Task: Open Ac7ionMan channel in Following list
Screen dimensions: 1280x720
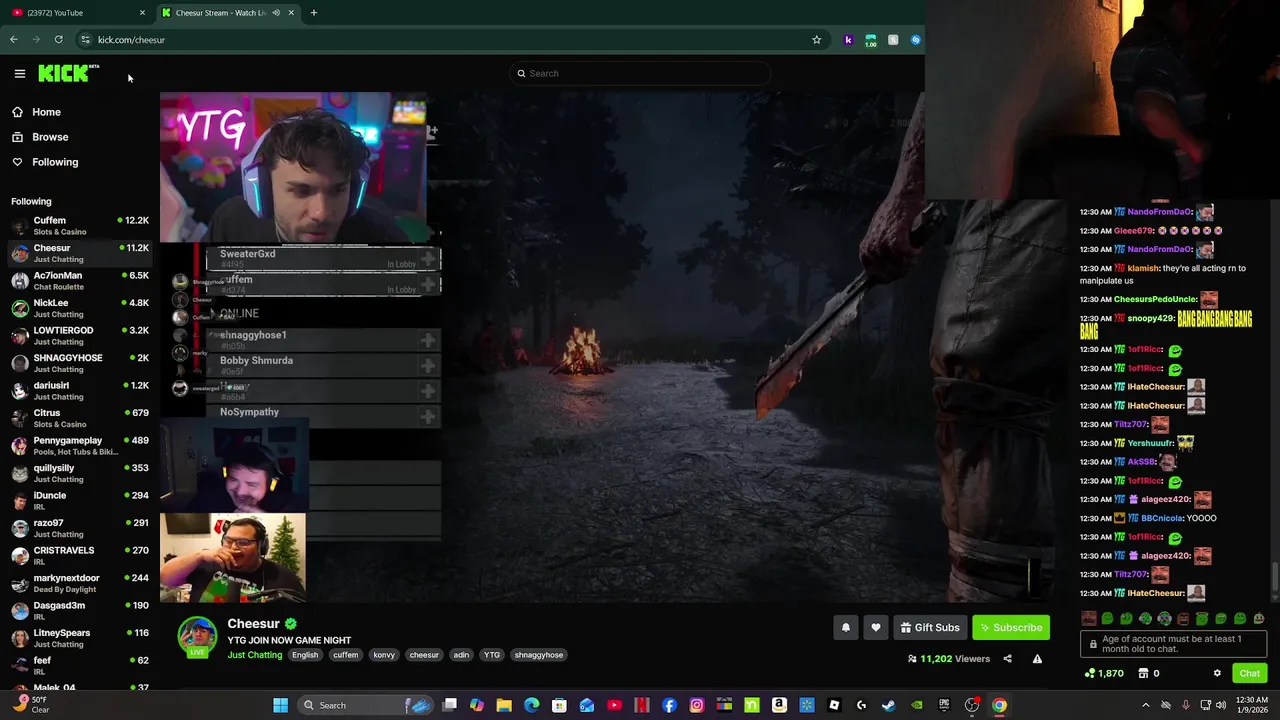Action: pos(80,281)
